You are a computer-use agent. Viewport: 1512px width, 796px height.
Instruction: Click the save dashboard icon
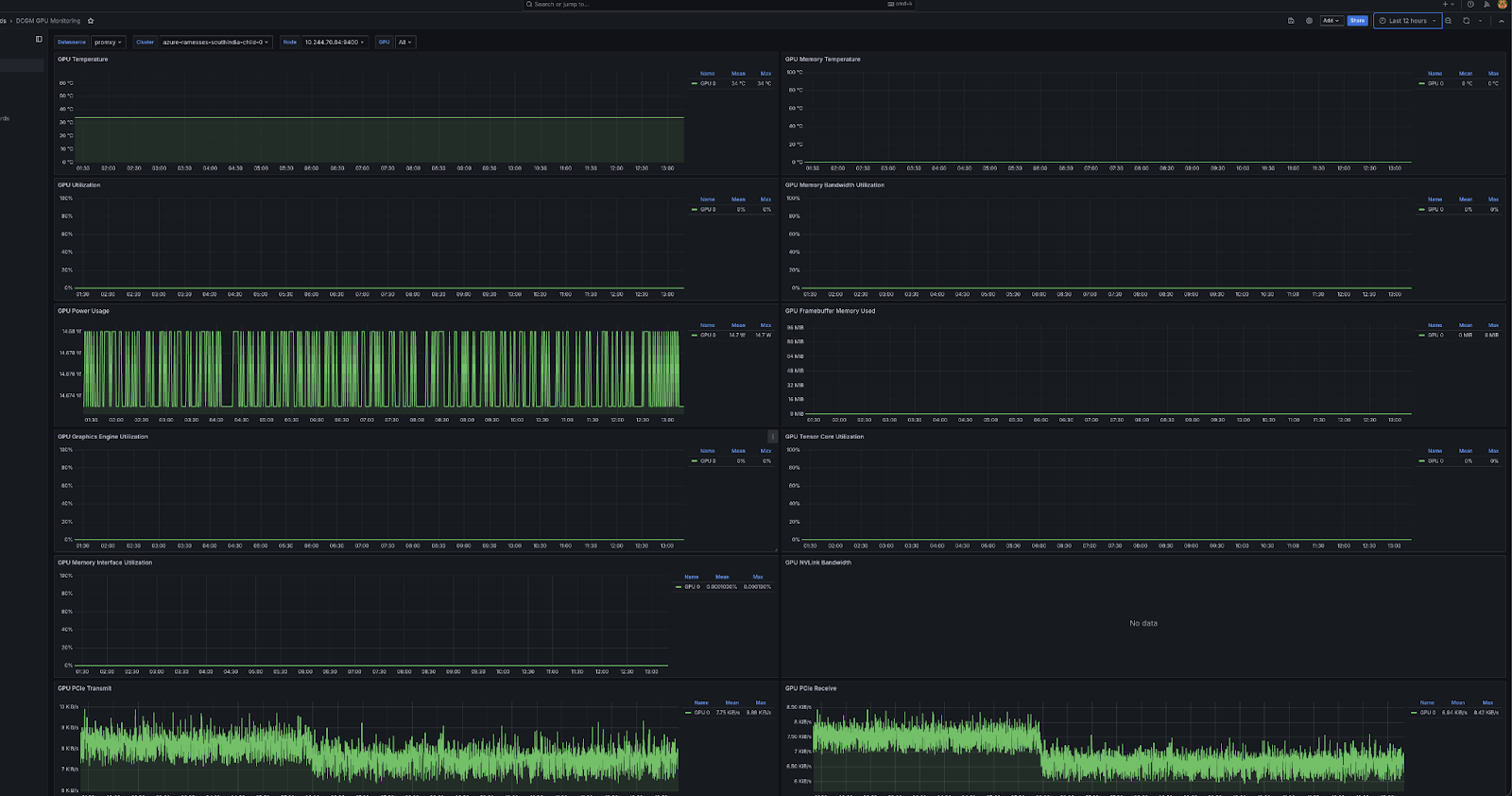1291,21
